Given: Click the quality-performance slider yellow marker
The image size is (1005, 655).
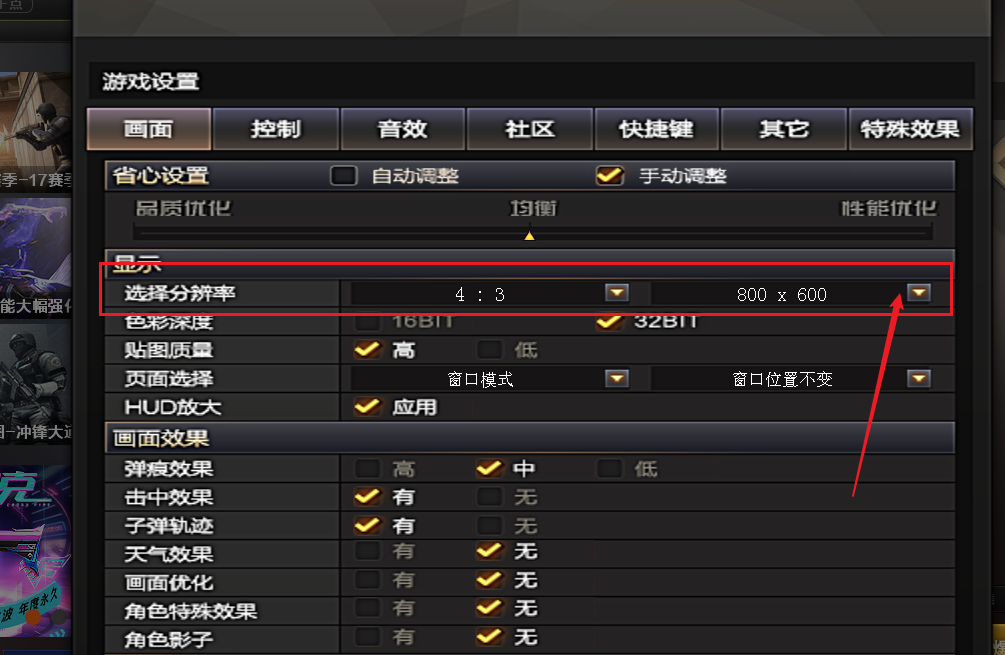Looking at the screenshot, I should coord(529,236).
